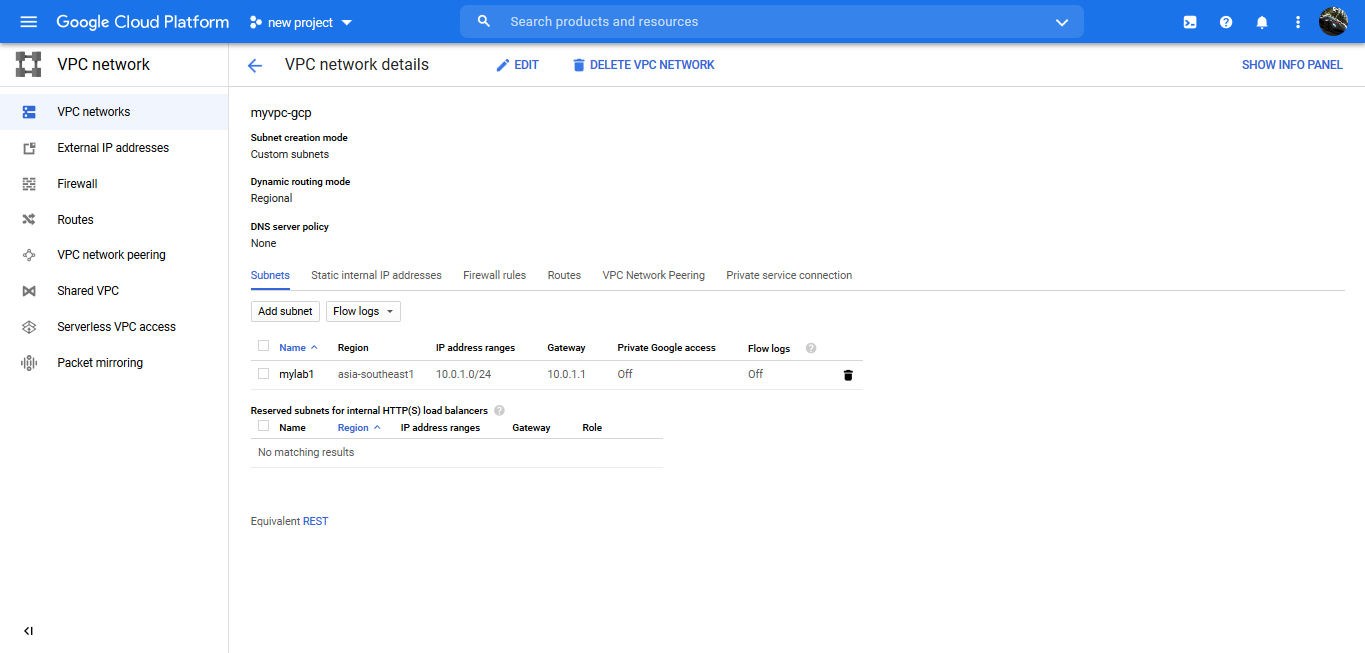Click the Shared VPC sidebar icon
This screenshot has width=1365, height=653.
click(29, 291)
